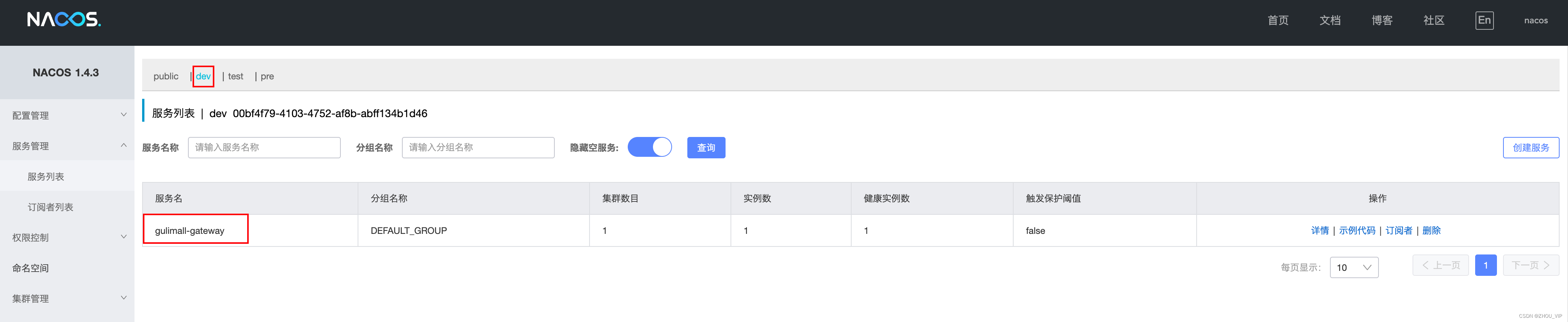This screenshot has width=1568, height=322.
Task: Open 文档 in the top navigation
Action: pos(1329,20)
